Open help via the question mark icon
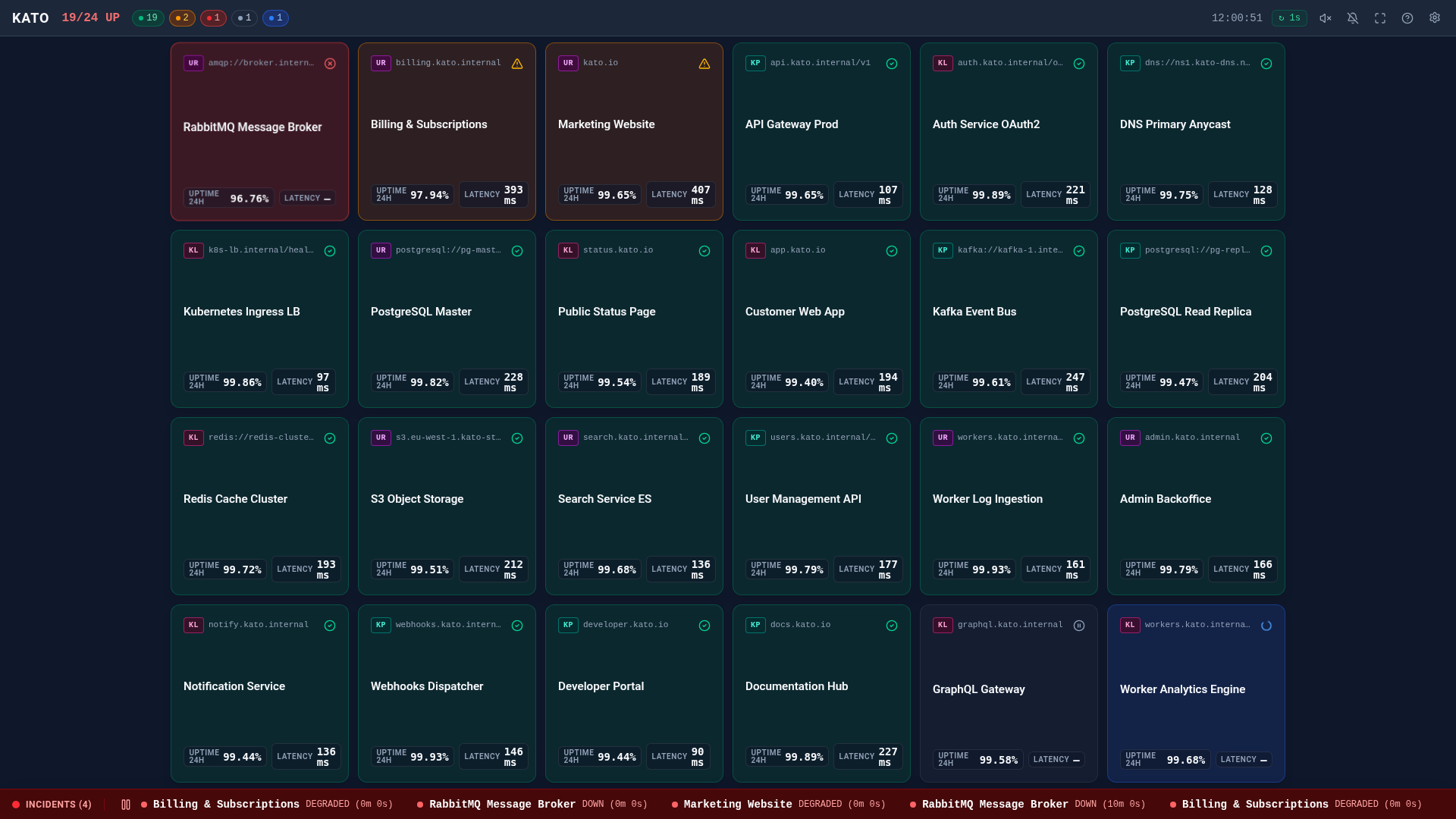The height and width of the screenshot is (819, 1456). pyautogui.click(x=1407, y=18)
